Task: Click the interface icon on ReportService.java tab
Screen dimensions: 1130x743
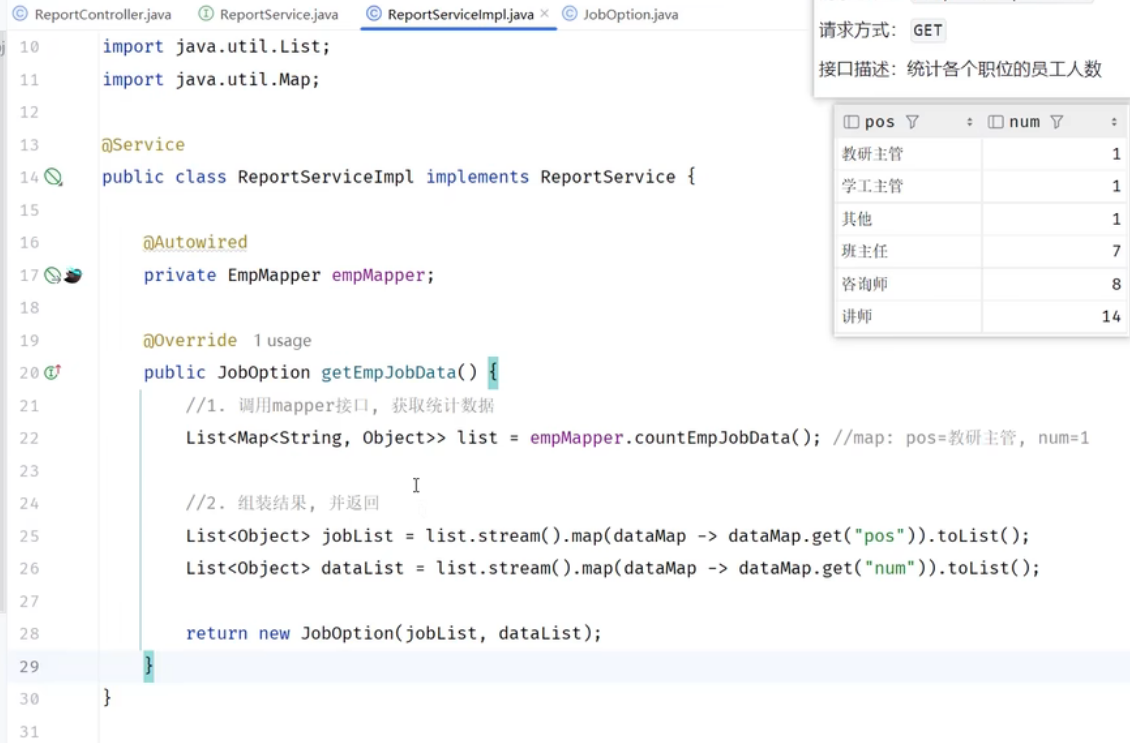Action: coord(205,14)
